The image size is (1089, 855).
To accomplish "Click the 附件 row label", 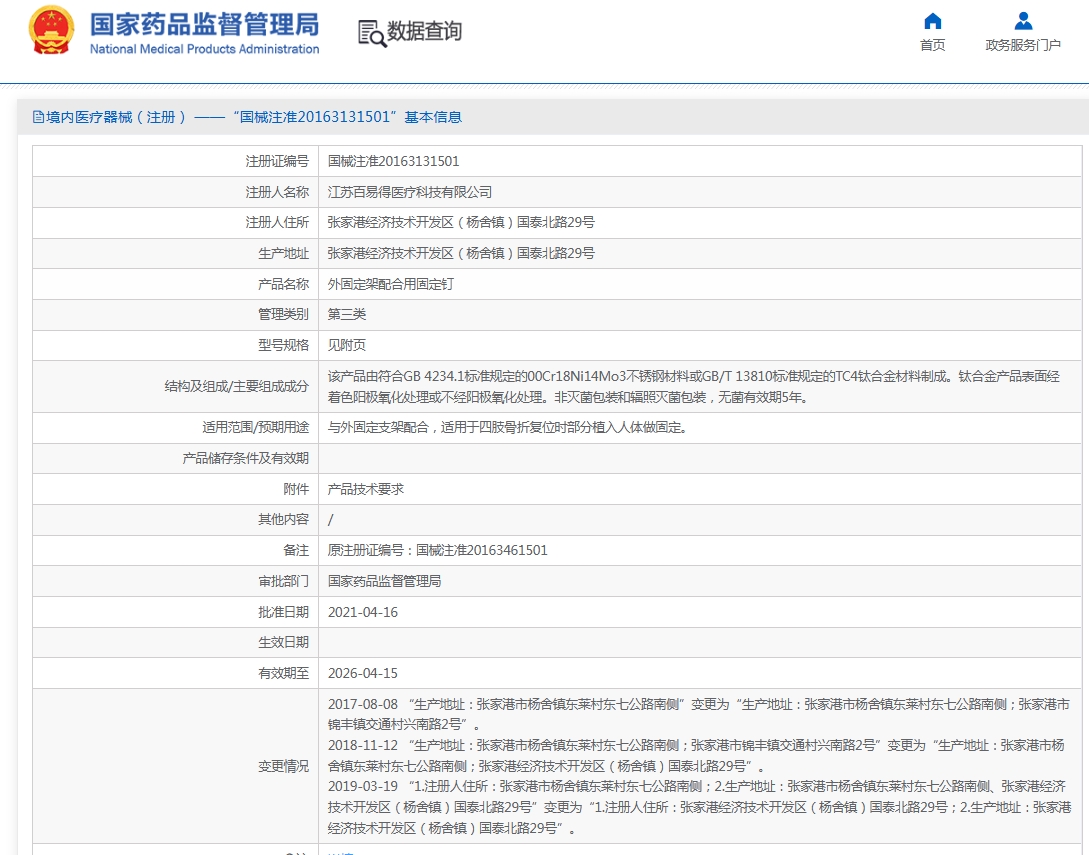I will tap(296, 489).
